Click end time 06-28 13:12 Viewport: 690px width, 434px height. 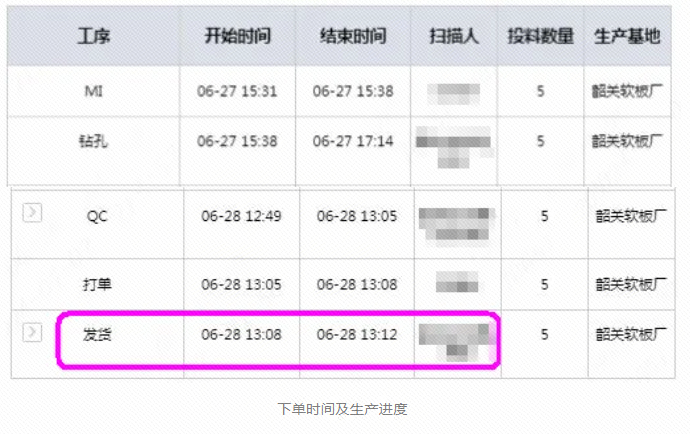(x=357, y=335)
